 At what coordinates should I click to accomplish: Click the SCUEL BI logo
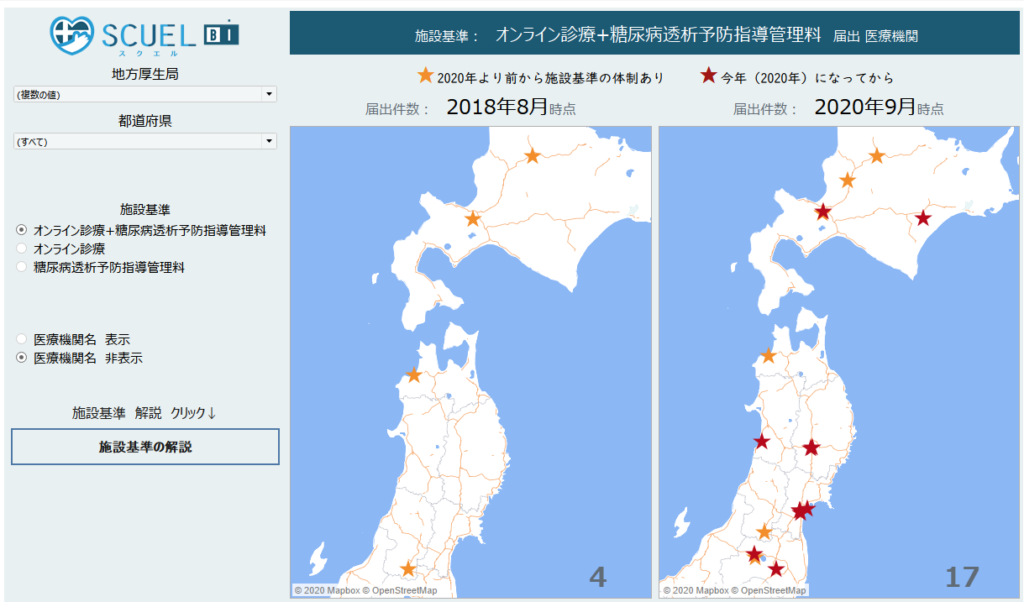[145, 34]
